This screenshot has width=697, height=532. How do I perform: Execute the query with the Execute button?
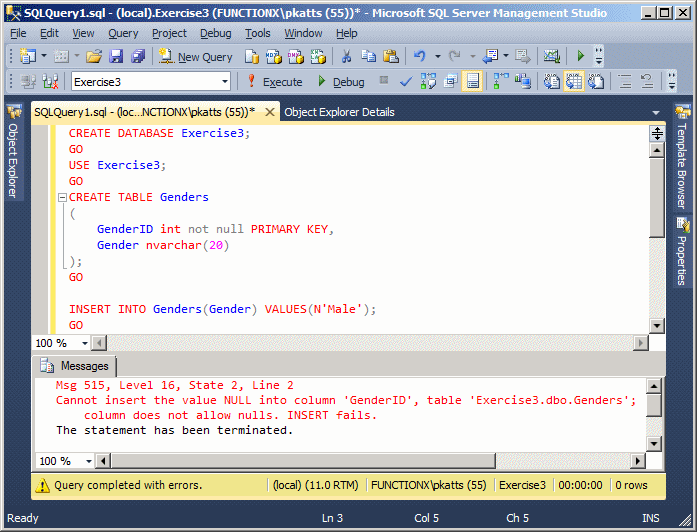point(274,82)
